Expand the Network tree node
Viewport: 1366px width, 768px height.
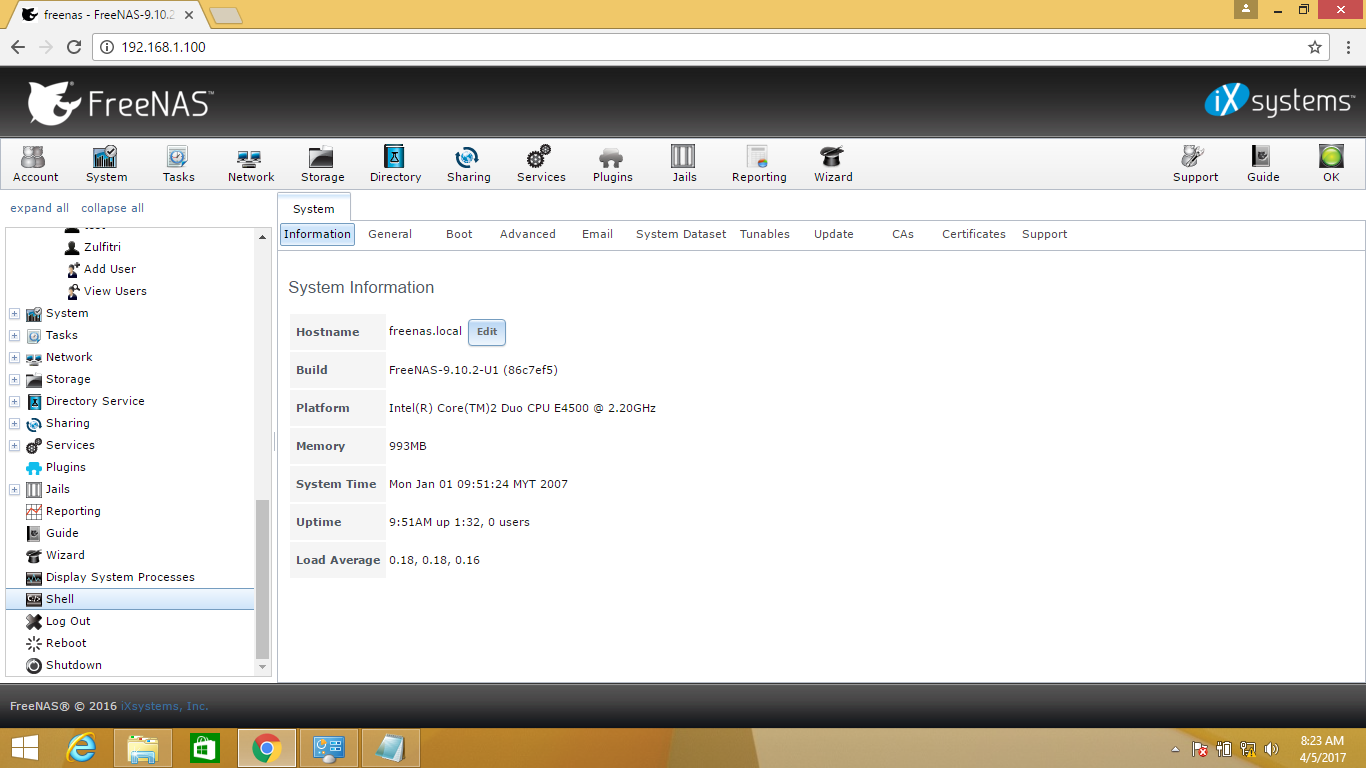pyautogui.click(x=14, y=357)
